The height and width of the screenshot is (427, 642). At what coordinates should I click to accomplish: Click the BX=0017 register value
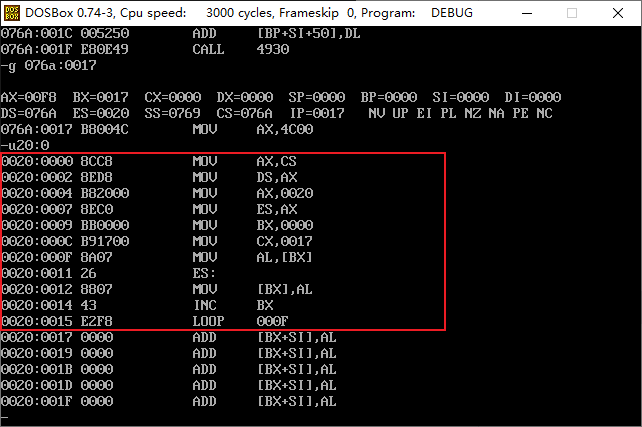(101, 97)
